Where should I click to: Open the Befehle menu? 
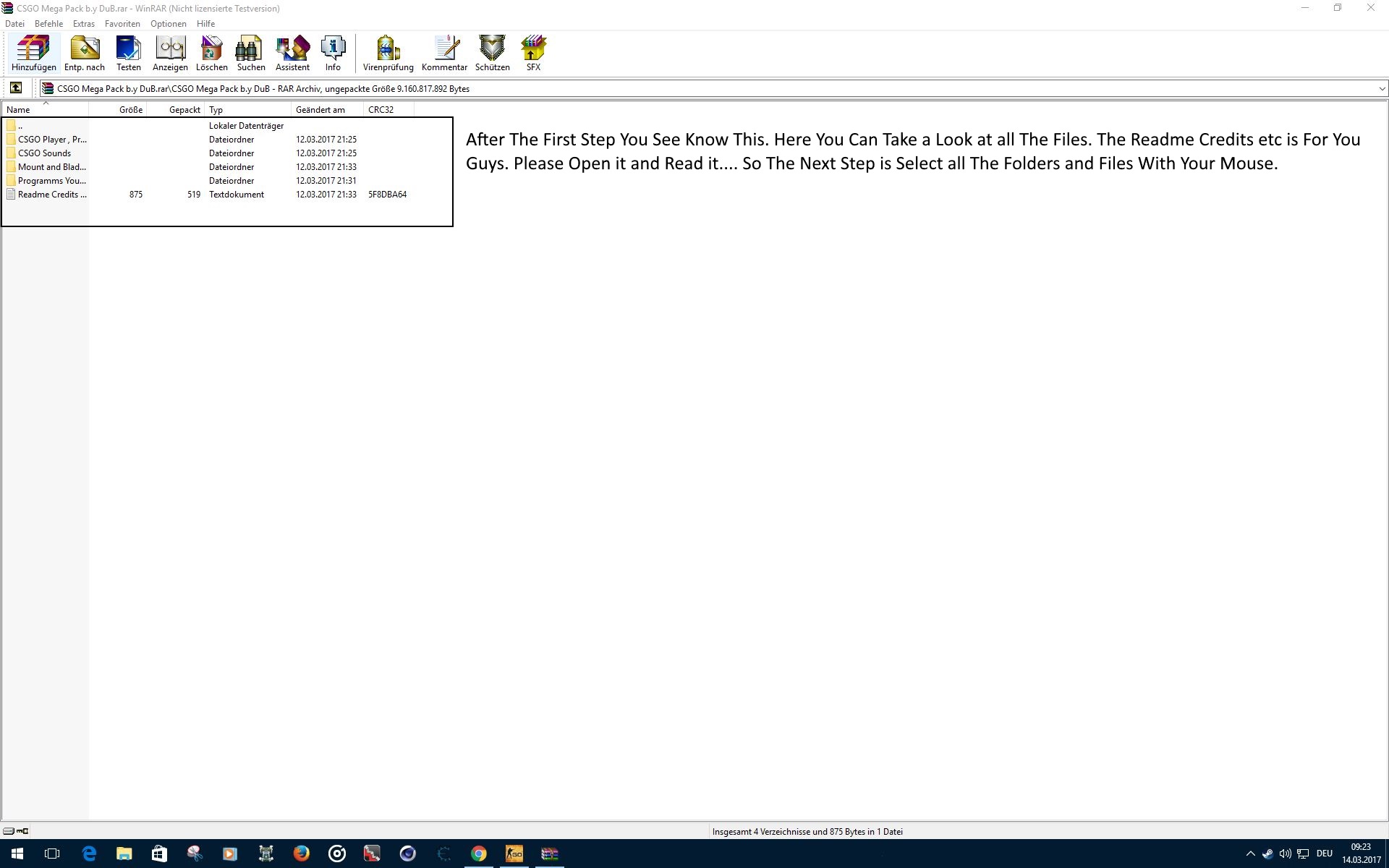click(48, 24)
